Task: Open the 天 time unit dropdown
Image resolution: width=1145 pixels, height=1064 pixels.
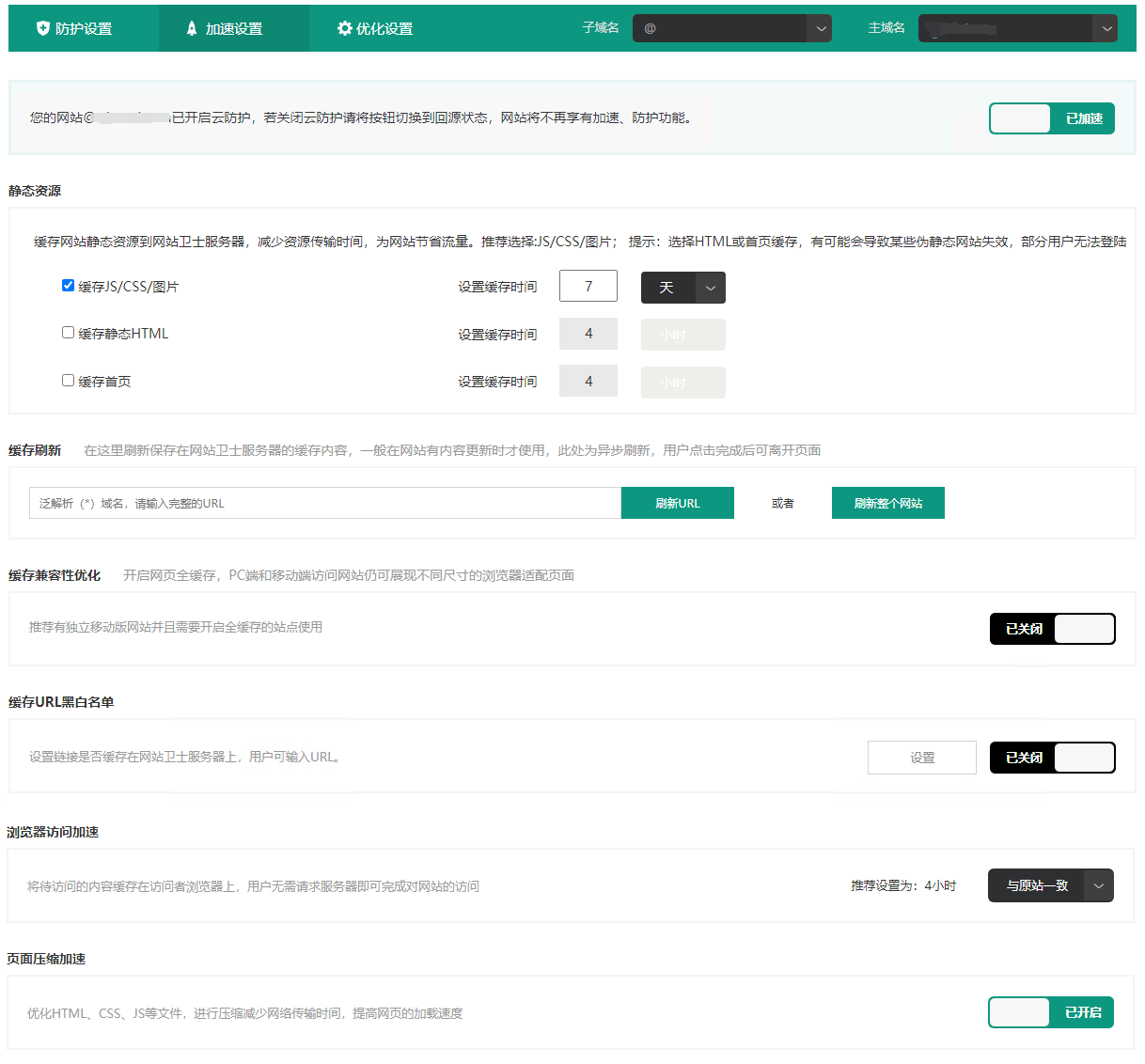Action: tap(683, 288)
